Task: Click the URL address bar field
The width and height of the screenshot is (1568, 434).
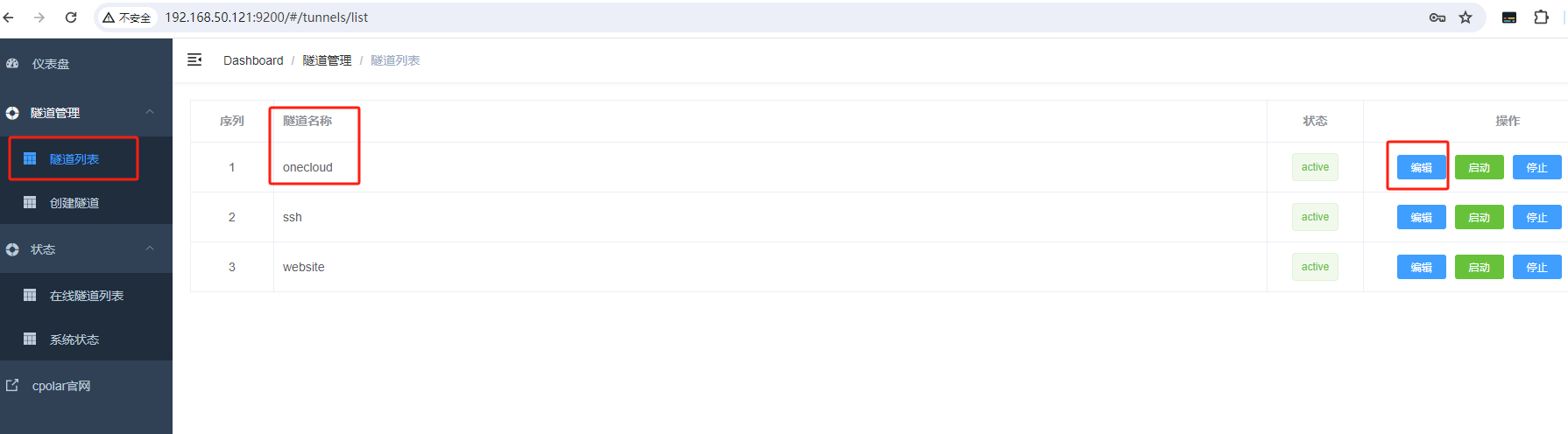Action: 788,17
